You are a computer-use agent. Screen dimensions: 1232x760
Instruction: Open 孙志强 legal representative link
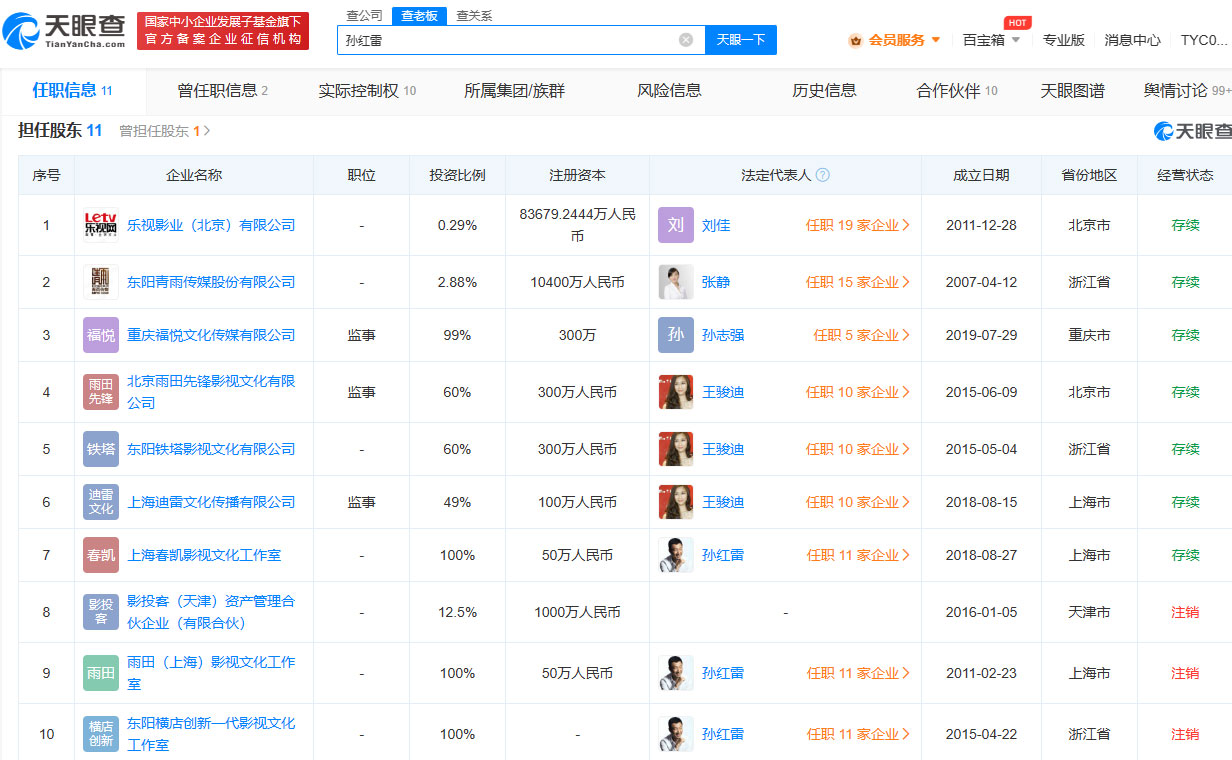point(722,335)
